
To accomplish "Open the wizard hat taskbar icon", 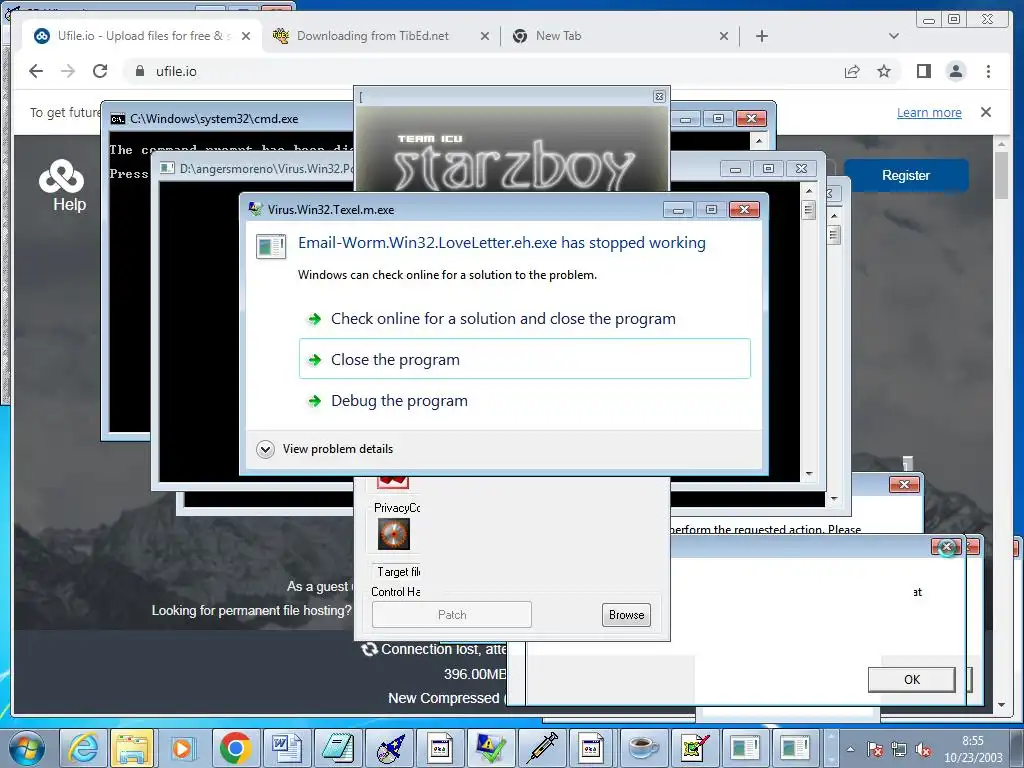I will coord(389,748).
